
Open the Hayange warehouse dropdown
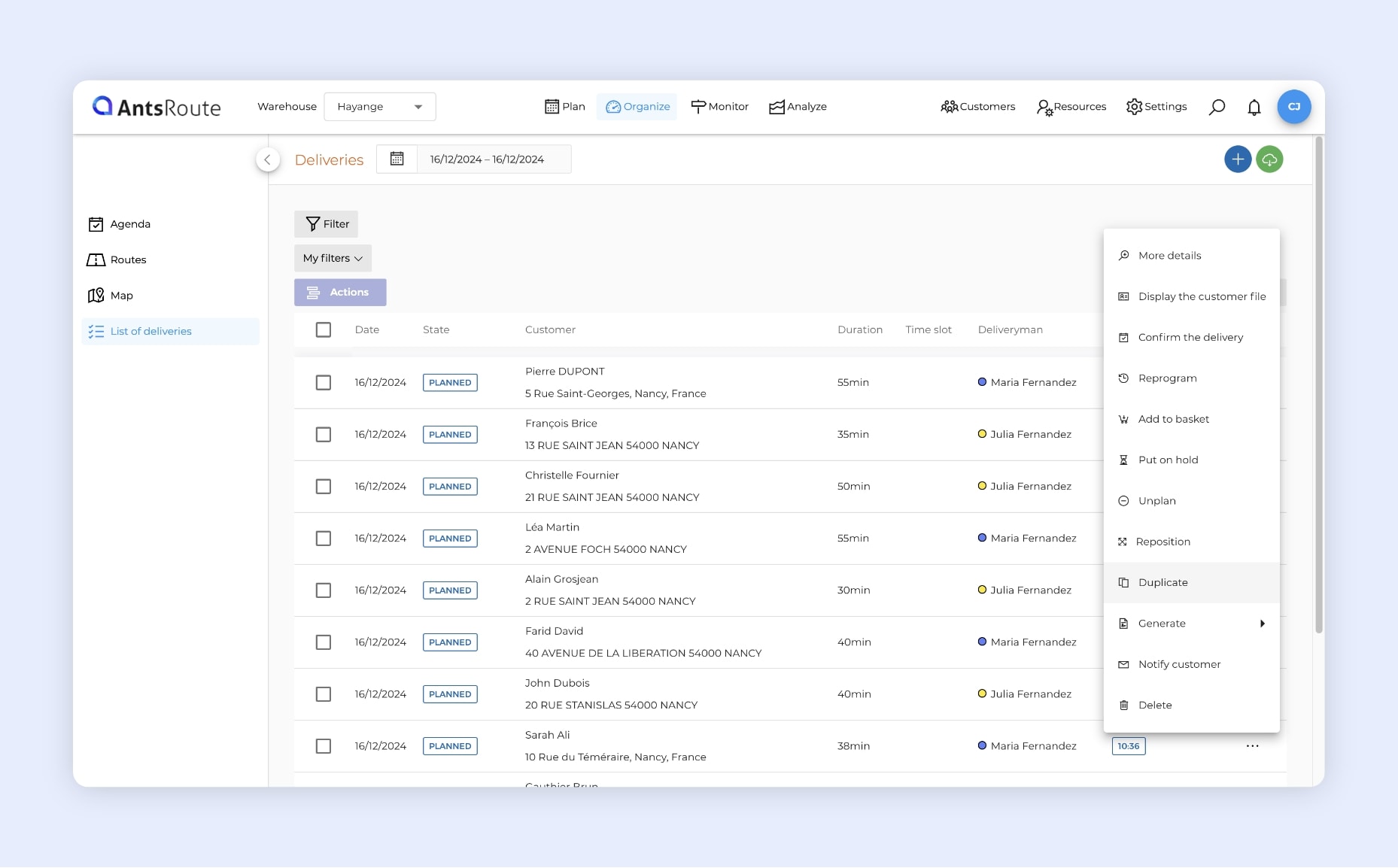[x=380, y=107]
